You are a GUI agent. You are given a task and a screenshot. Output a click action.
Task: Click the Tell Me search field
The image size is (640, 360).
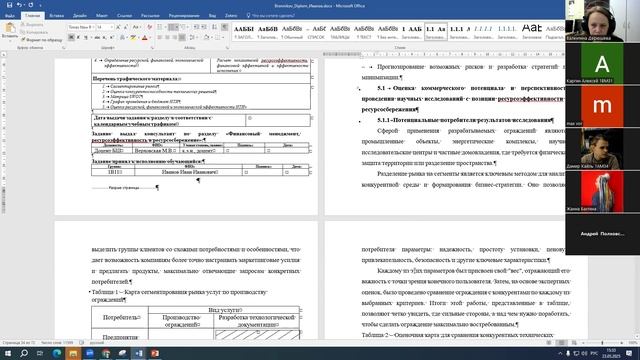[271, 16]
